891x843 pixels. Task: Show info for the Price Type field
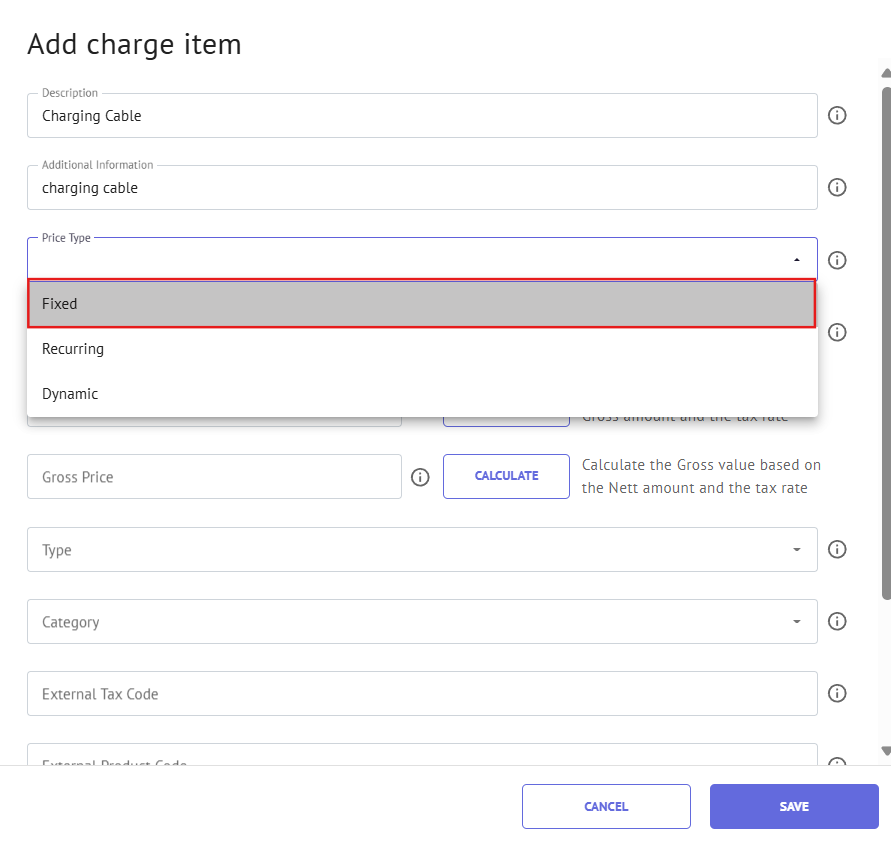(838, 260)
